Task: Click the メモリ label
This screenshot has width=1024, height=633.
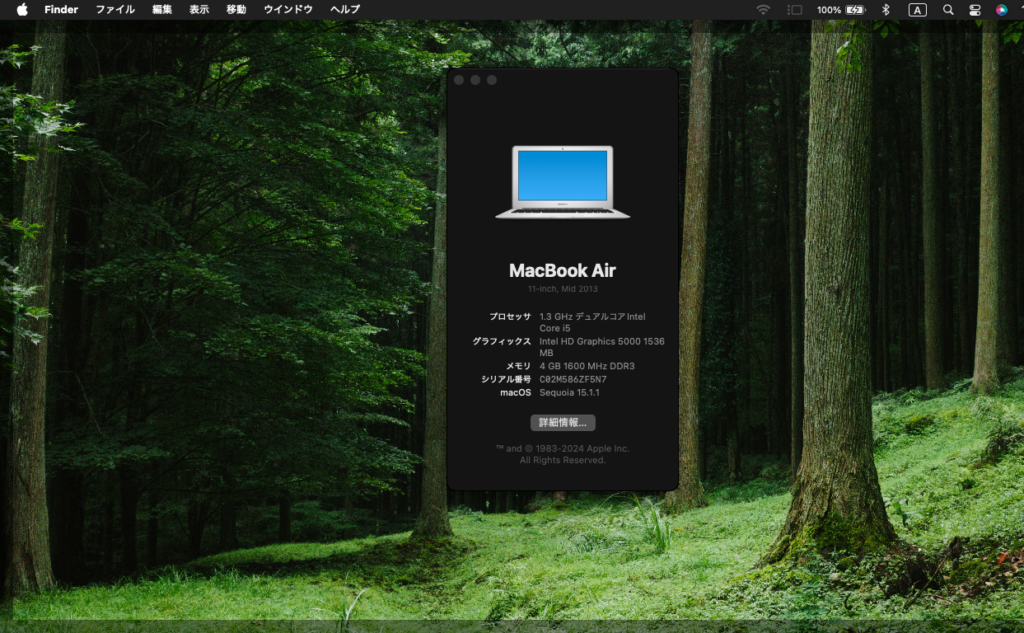Action: click(x=518, y=366)
